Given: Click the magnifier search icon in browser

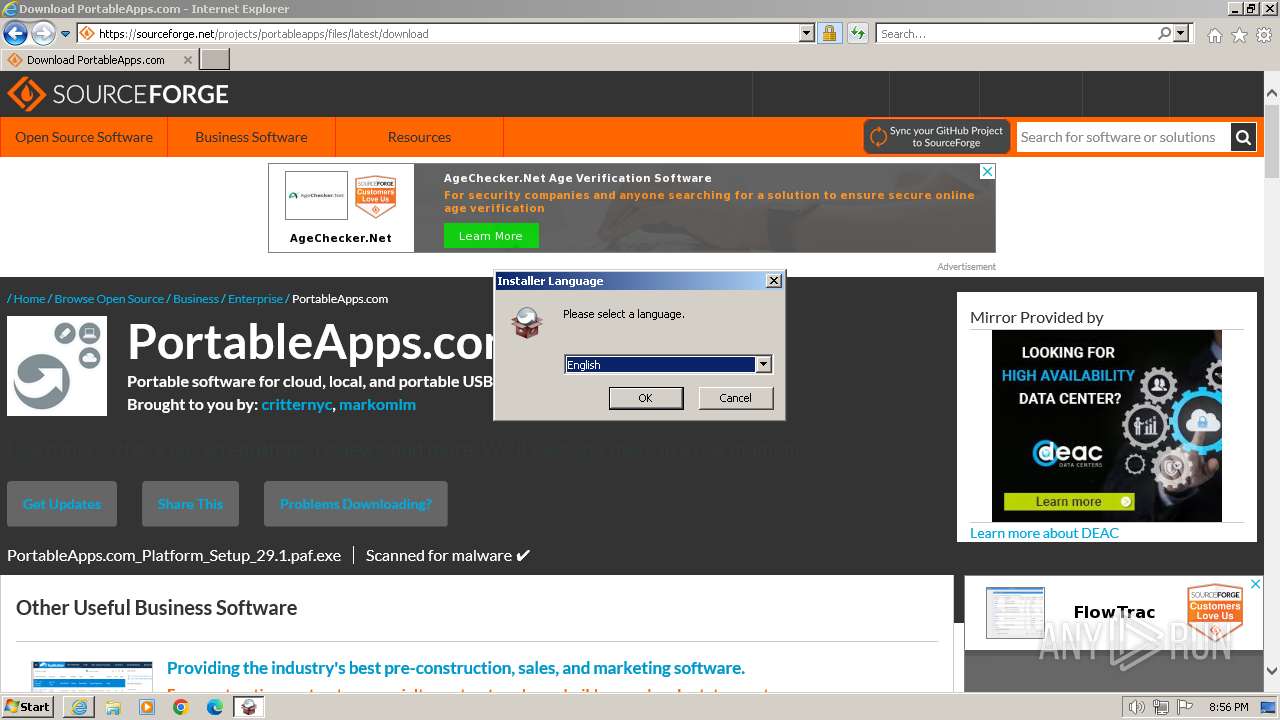Looking at the screenshot, I should point(1164,33).
